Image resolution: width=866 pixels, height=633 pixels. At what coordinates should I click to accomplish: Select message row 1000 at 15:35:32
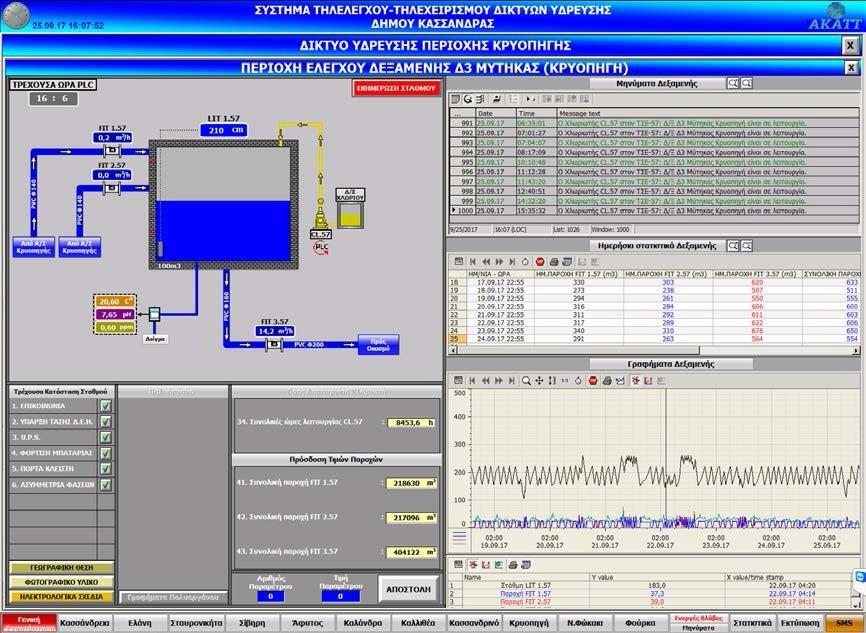click(654, 210)
